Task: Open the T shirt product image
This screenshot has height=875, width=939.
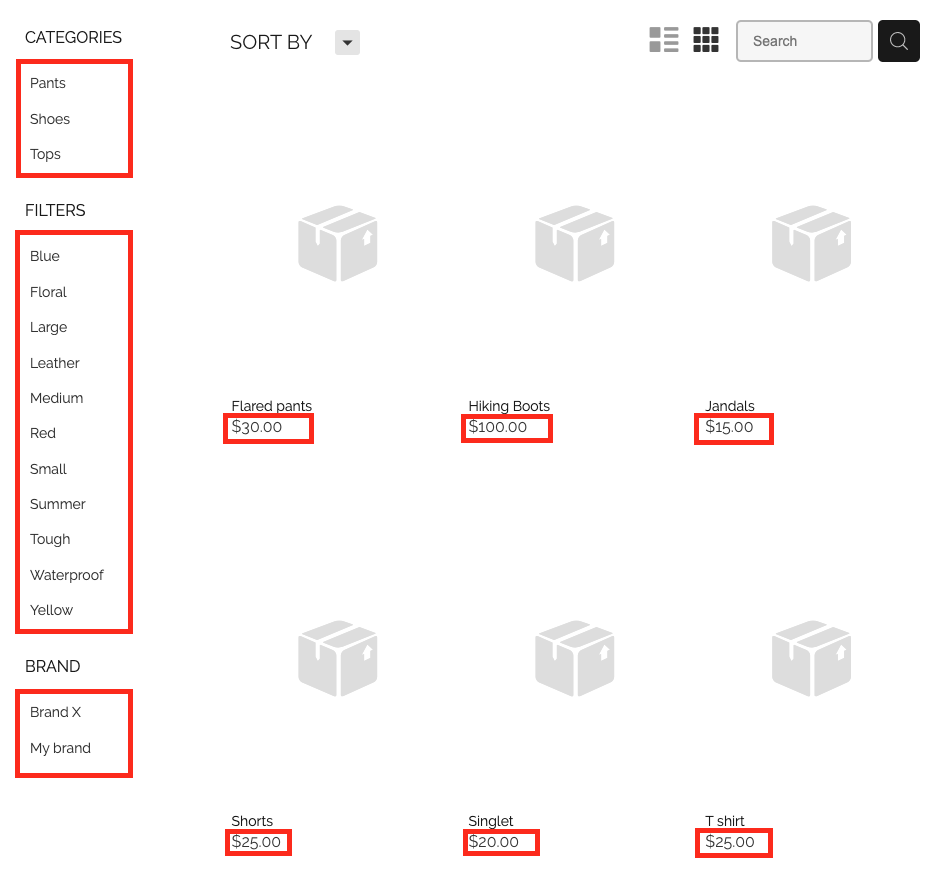Action: 811,658
